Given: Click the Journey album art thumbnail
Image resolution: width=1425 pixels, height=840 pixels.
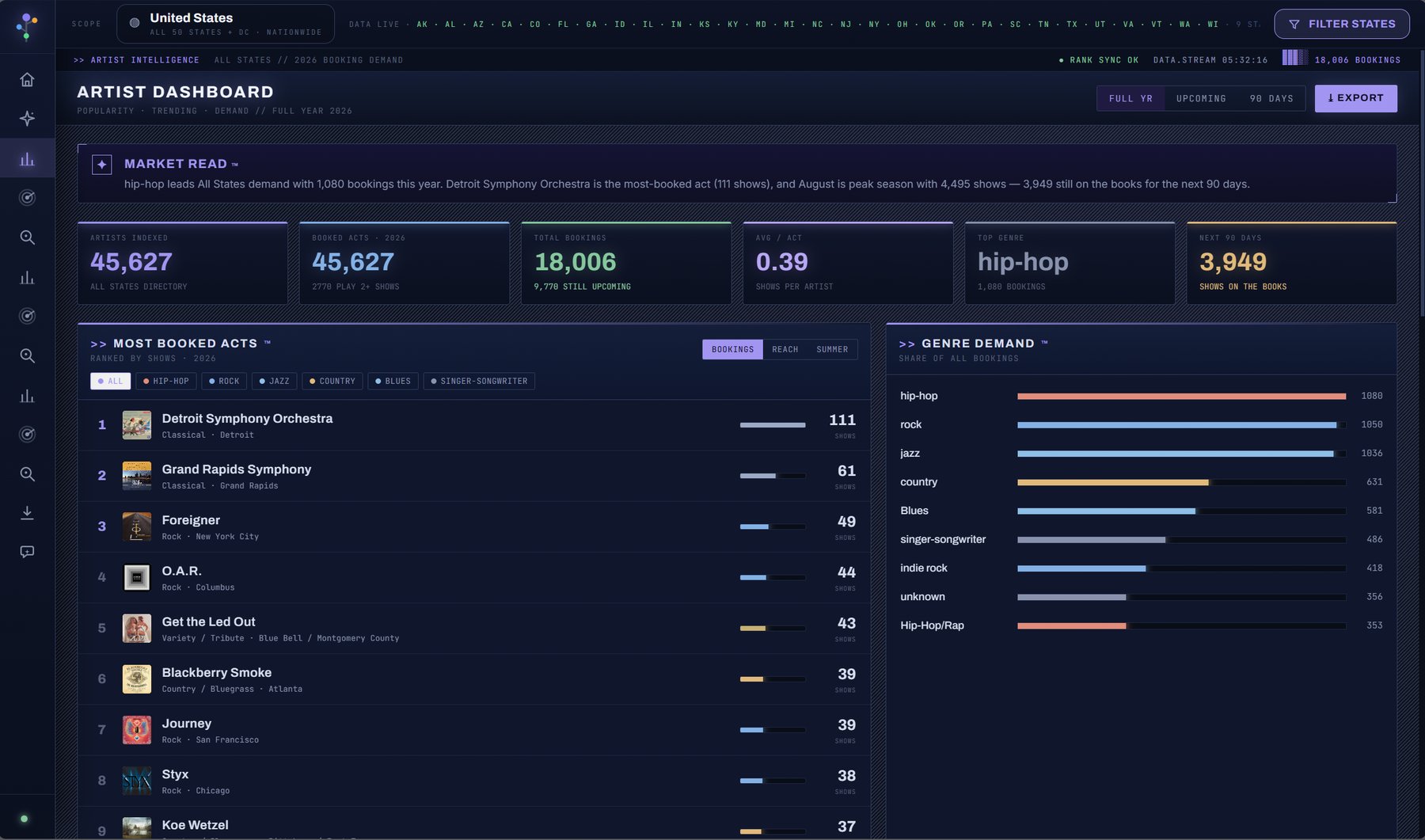Looking at the screenshot, I should point(137,730).
